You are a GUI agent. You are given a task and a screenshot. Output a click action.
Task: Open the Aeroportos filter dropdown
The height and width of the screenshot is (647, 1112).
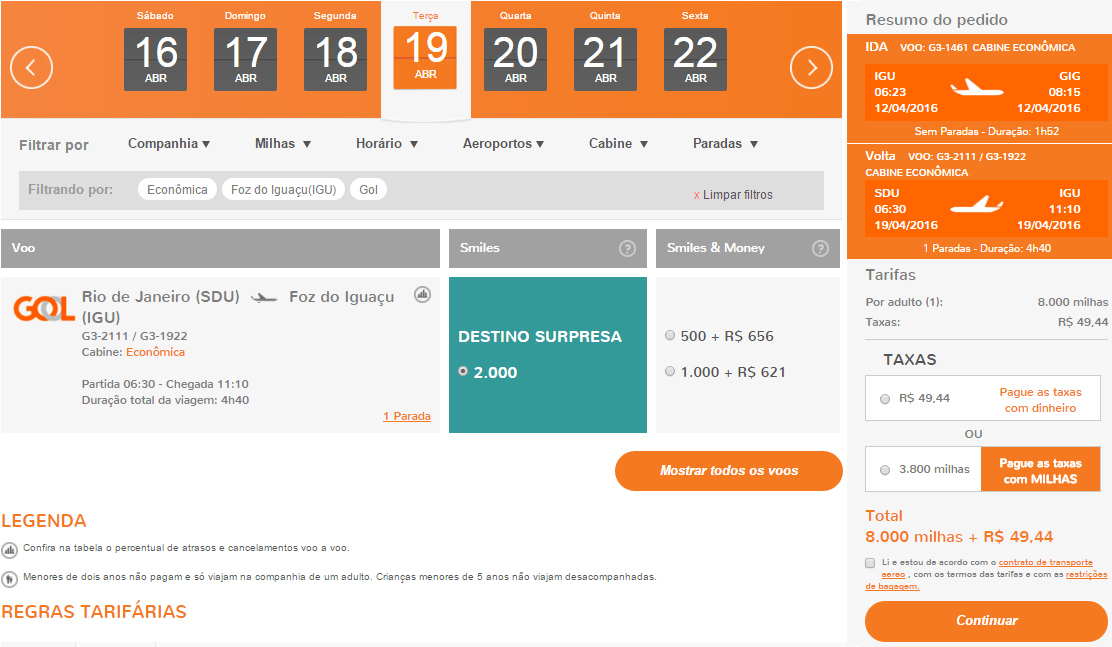tap(504, 143)
